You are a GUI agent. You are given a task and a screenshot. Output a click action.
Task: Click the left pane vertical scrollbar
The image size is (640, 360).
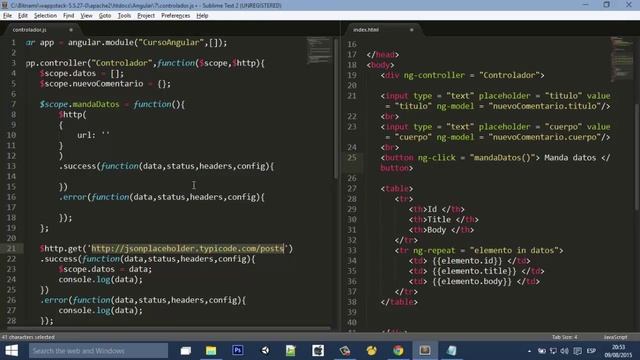tap(336, 109)
